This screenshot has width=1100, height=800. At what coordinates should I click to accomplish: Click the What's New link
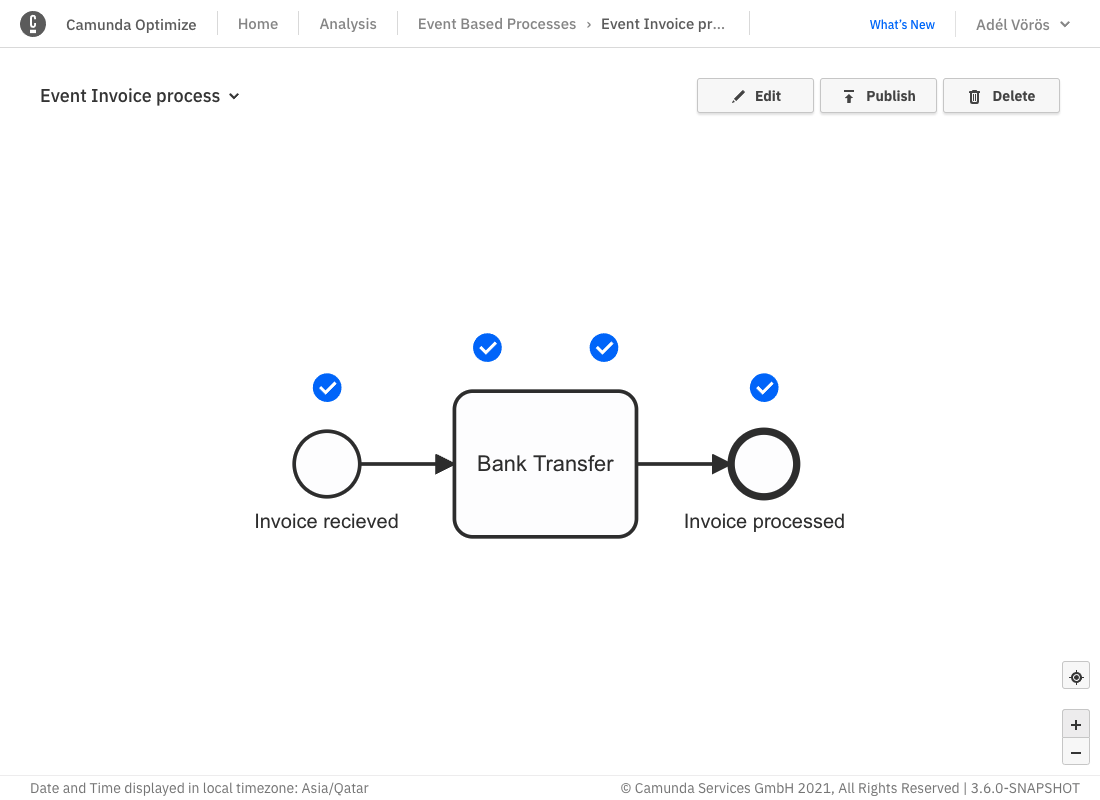[x=901, y=23]
